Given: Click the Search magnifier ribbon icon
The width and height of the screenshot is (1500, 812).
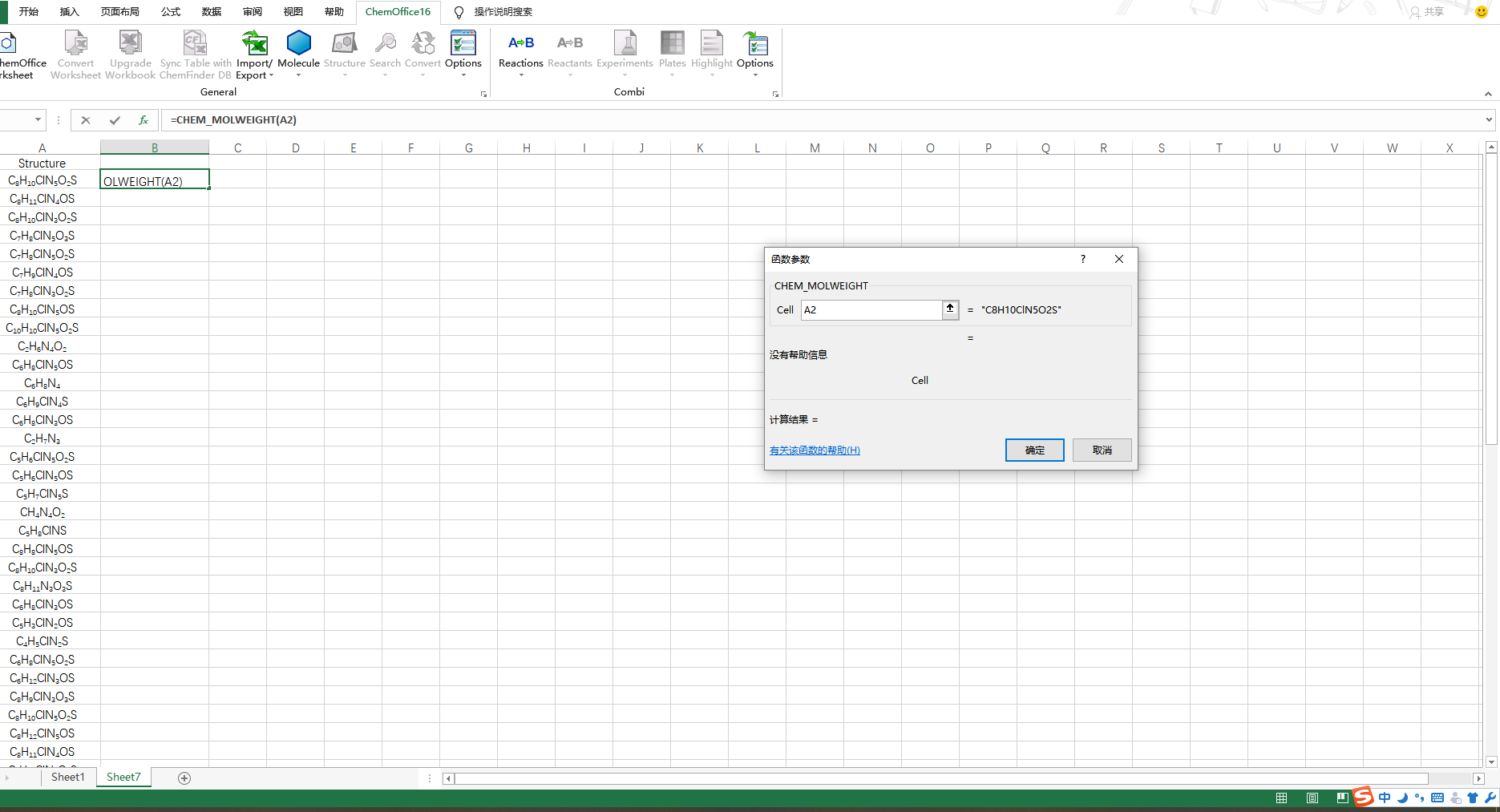Looking at the screenshot, I should [385, 54].
